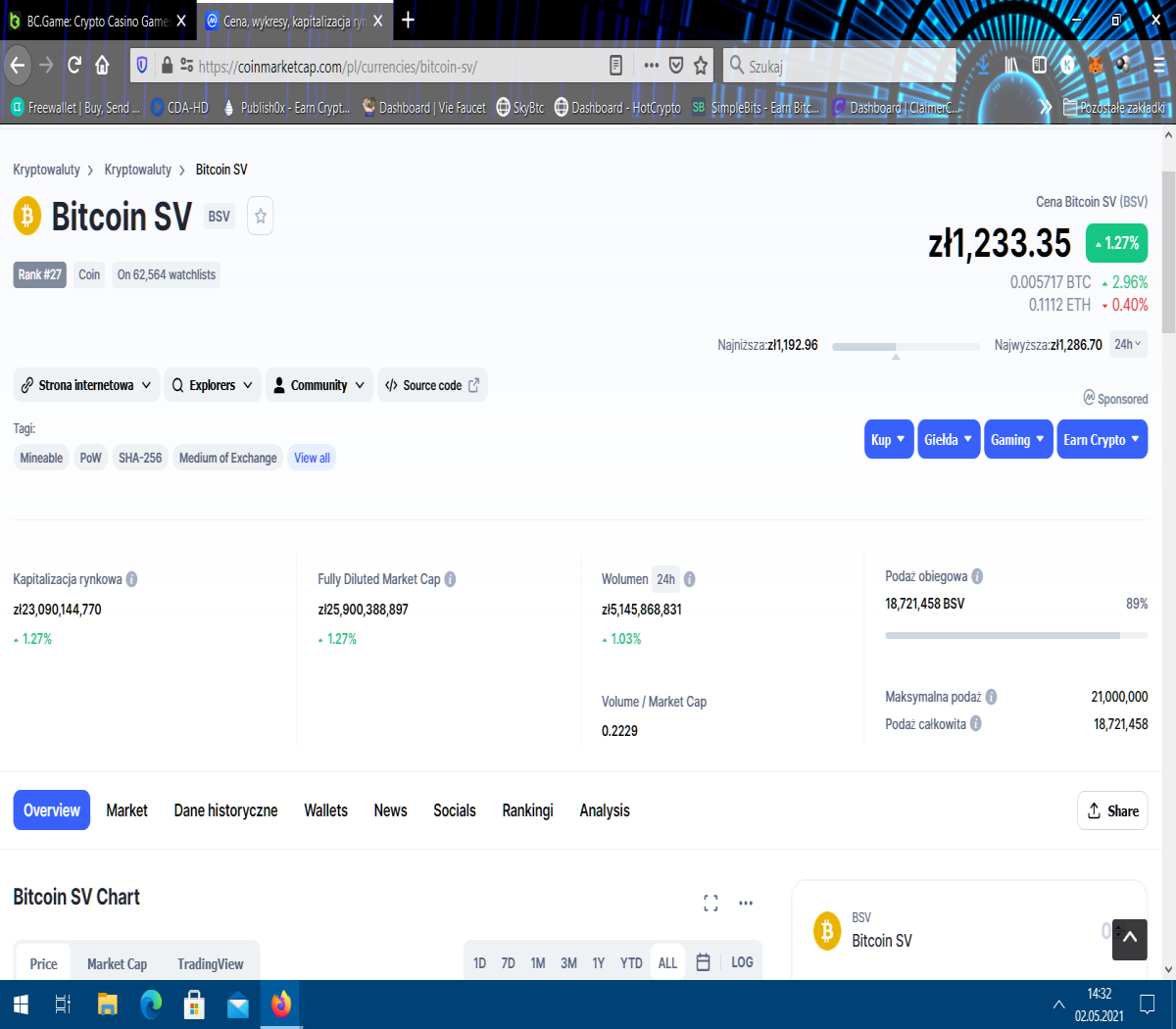Click the Share button

tap(1112, 810)
